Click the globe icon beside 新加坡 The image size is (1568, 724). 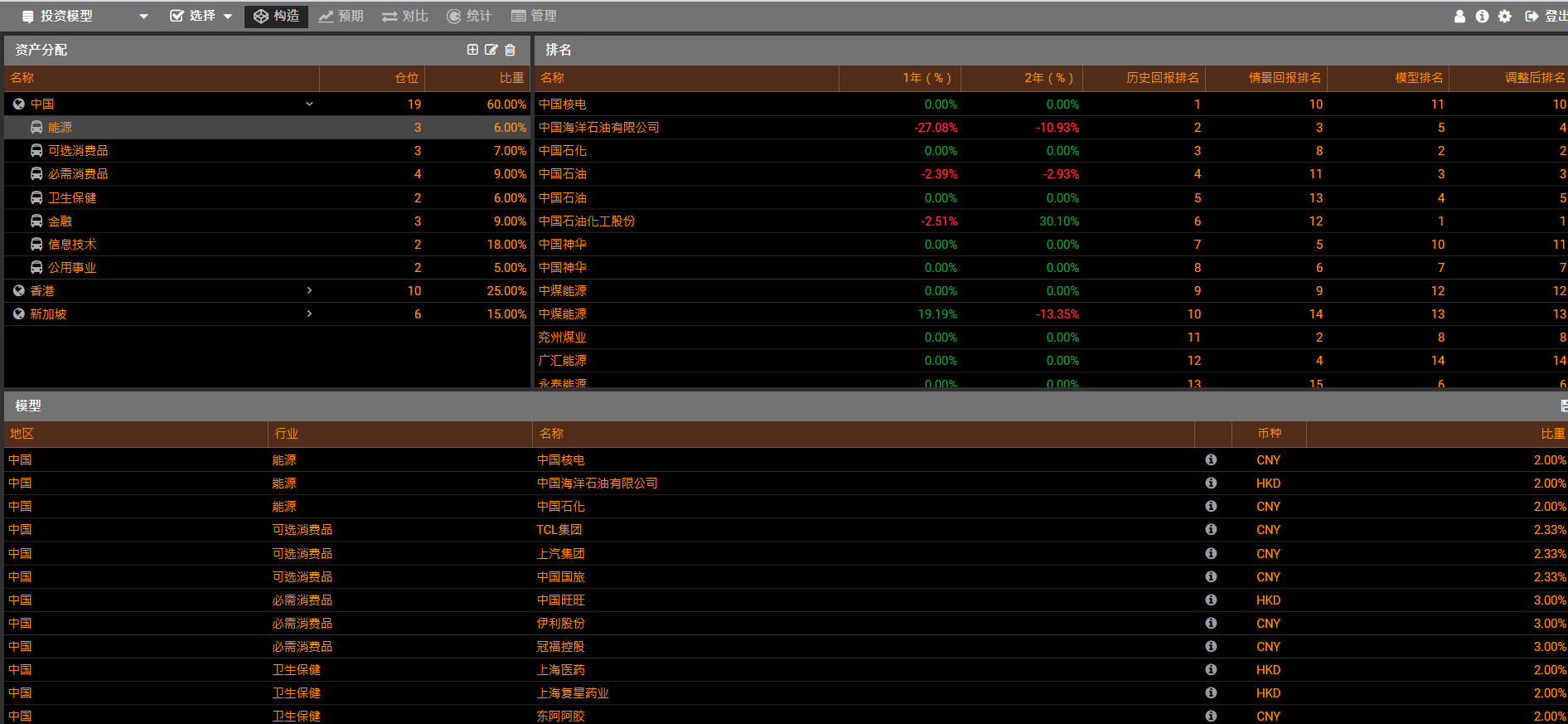(x=19, y=313)
